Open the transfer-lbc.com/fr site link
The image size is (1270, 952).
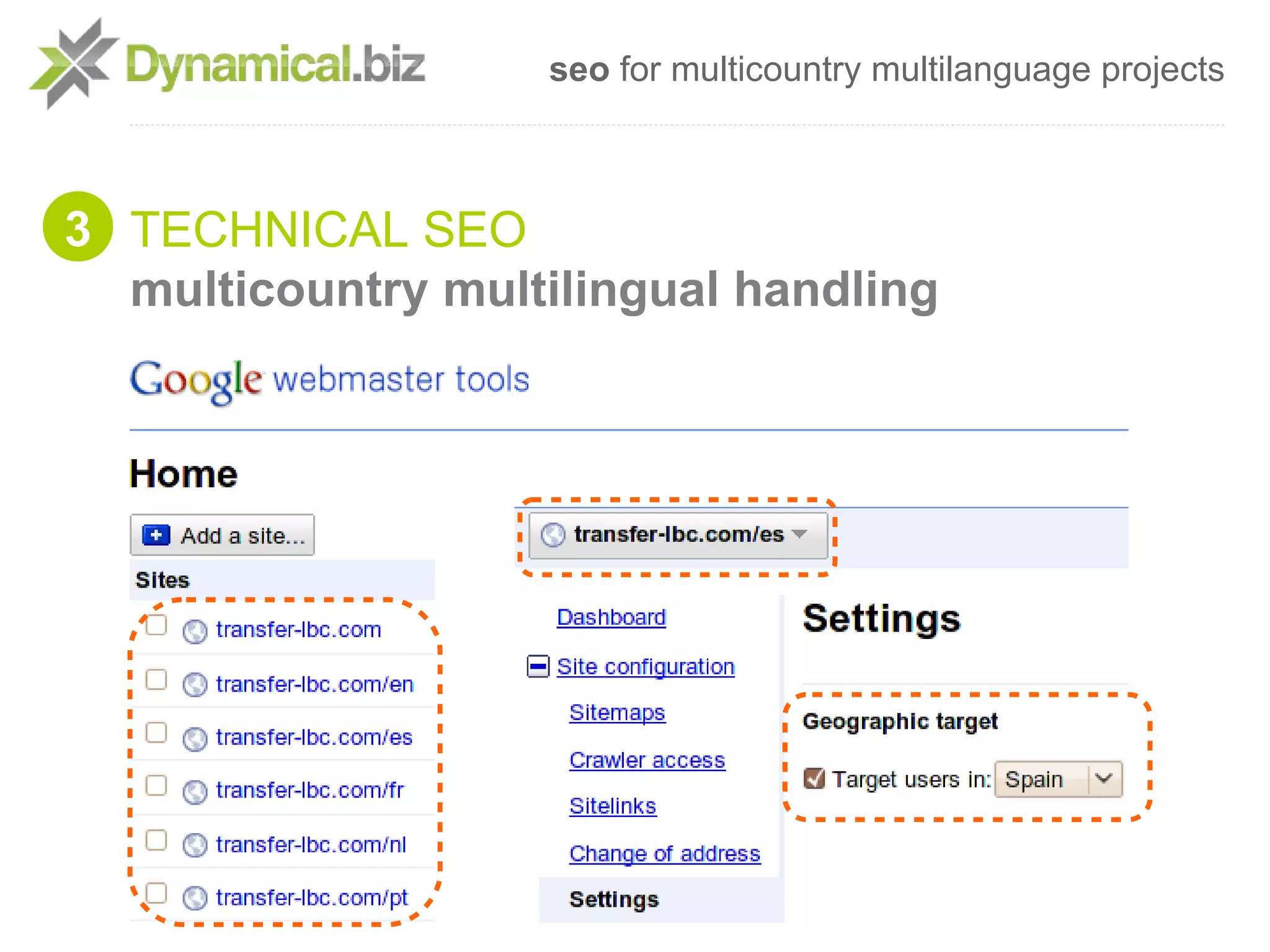point(310,791)
